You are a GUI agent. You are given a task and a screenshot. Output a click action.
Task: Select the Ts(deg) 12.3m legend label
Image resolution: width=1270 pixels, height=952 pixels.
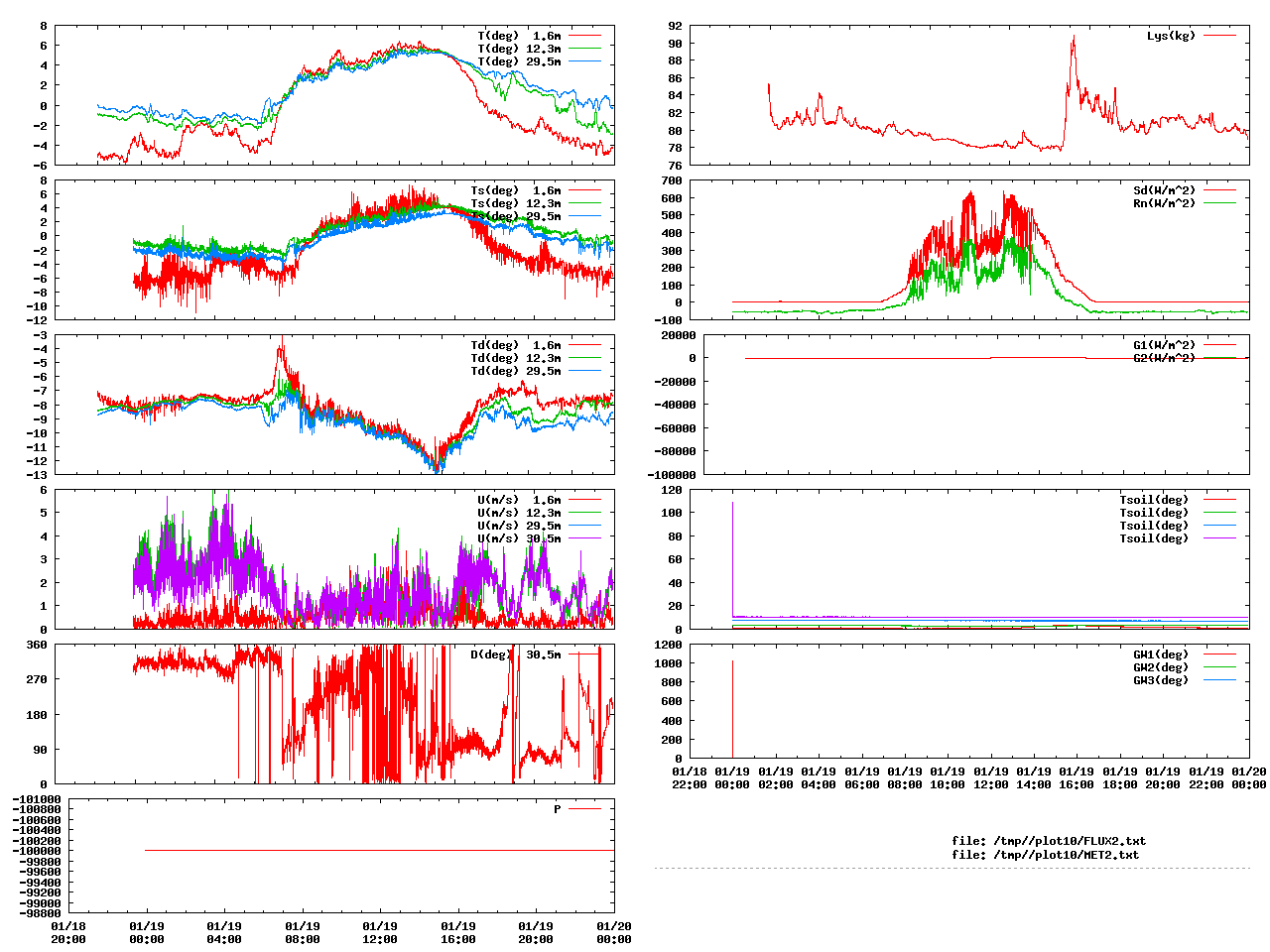click(x=516, y=203)
